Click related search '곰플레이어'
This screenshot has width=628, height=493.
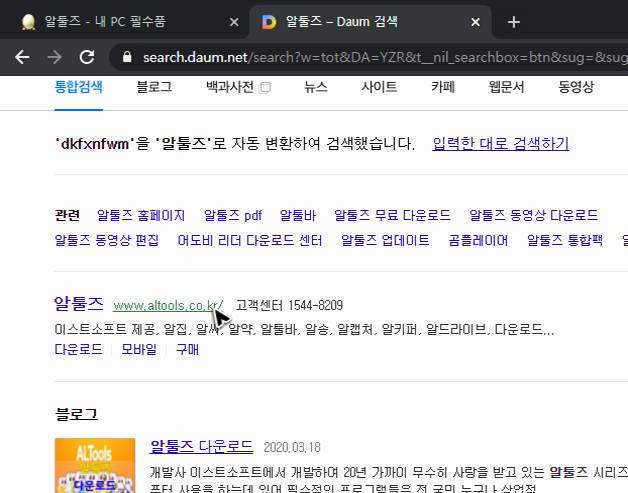(x=478, y=240)
